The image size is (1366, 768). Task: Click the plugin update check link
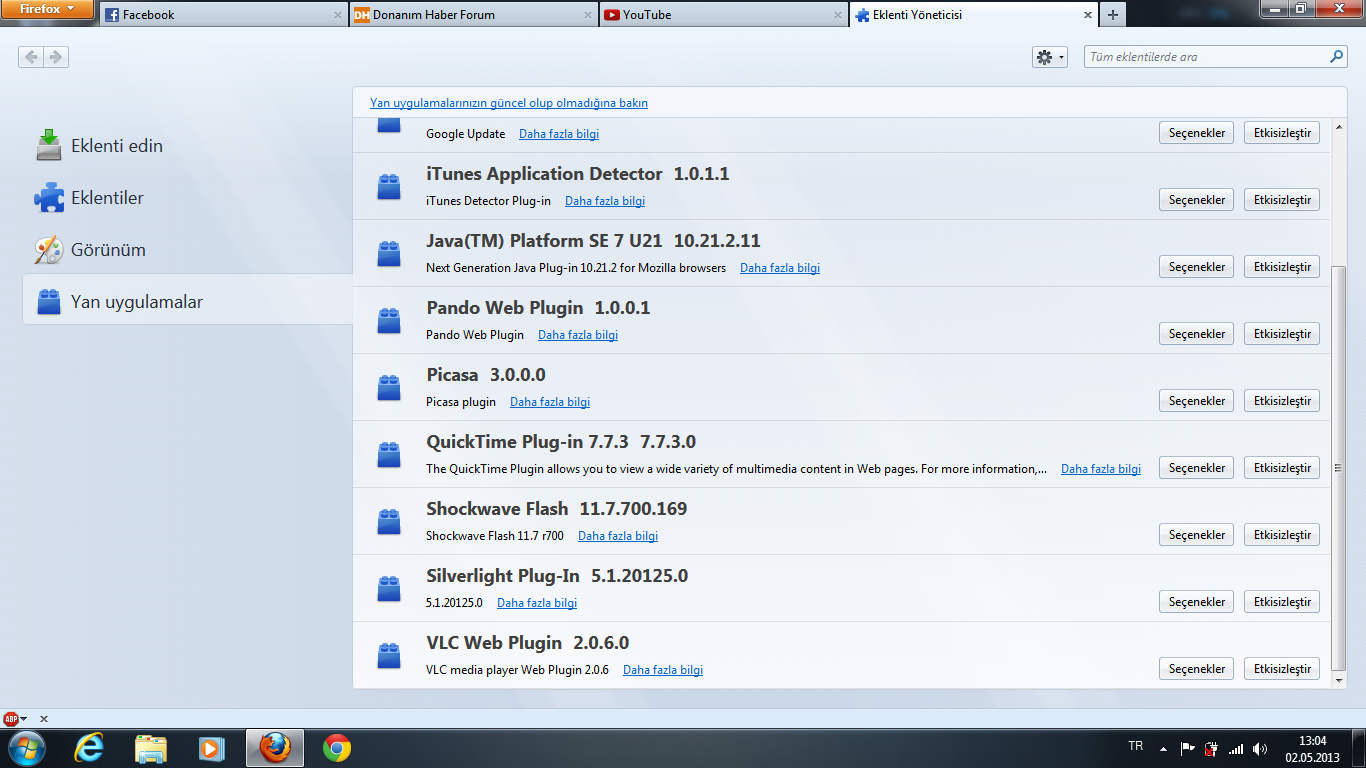[x=509, y=103]
